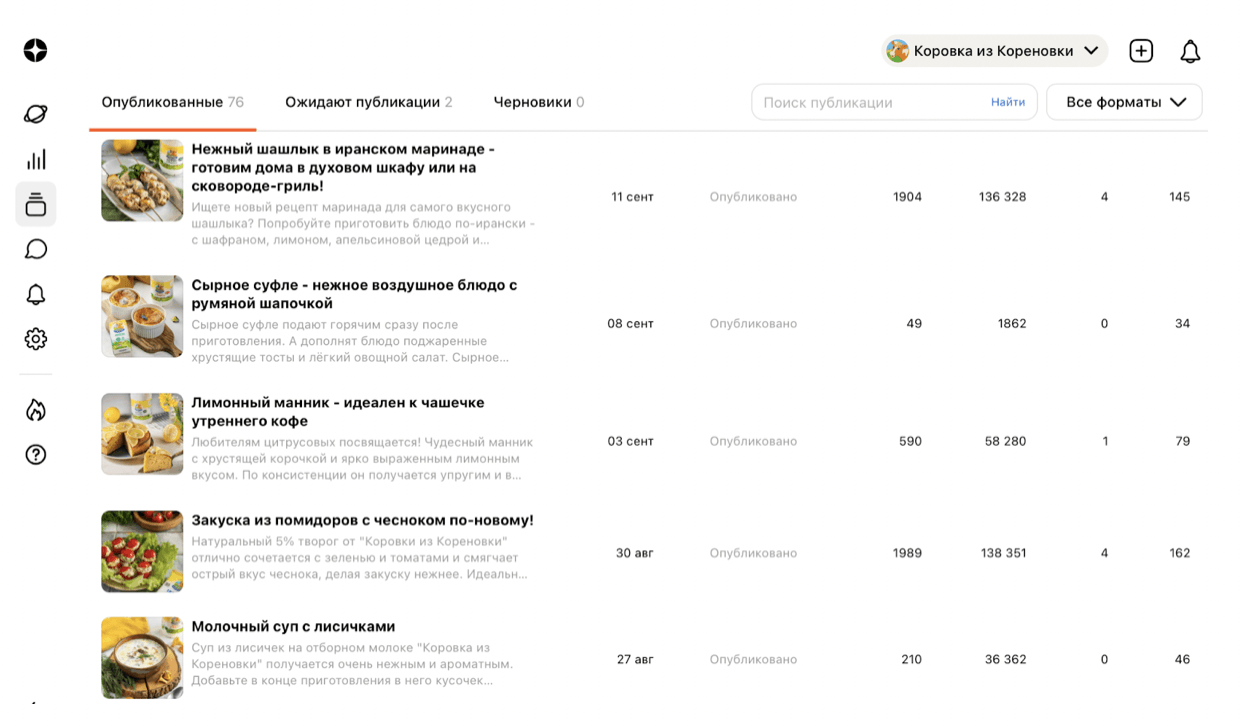Open statistics bar chart icon
1240x728 pixels.
pyautogui.click(x=36, y=159)
